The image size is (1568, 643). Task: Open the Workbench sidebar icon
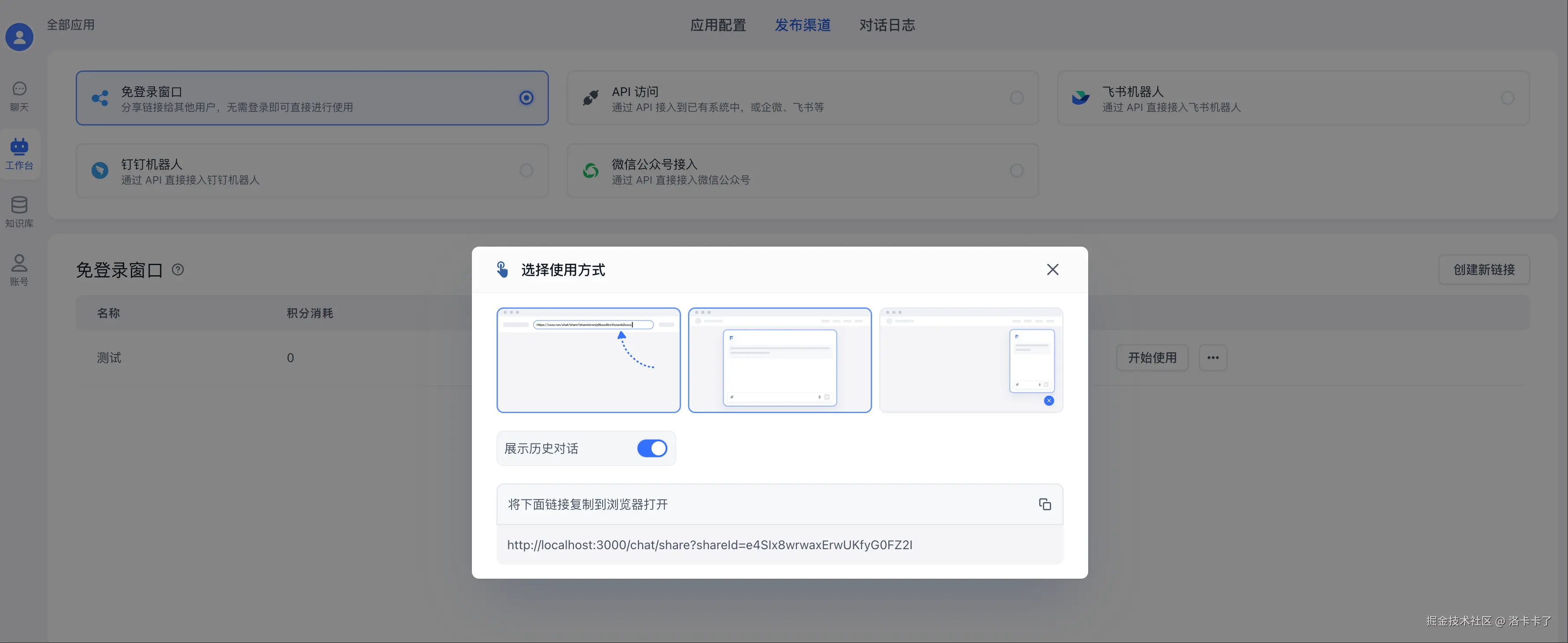coord(19,154)
